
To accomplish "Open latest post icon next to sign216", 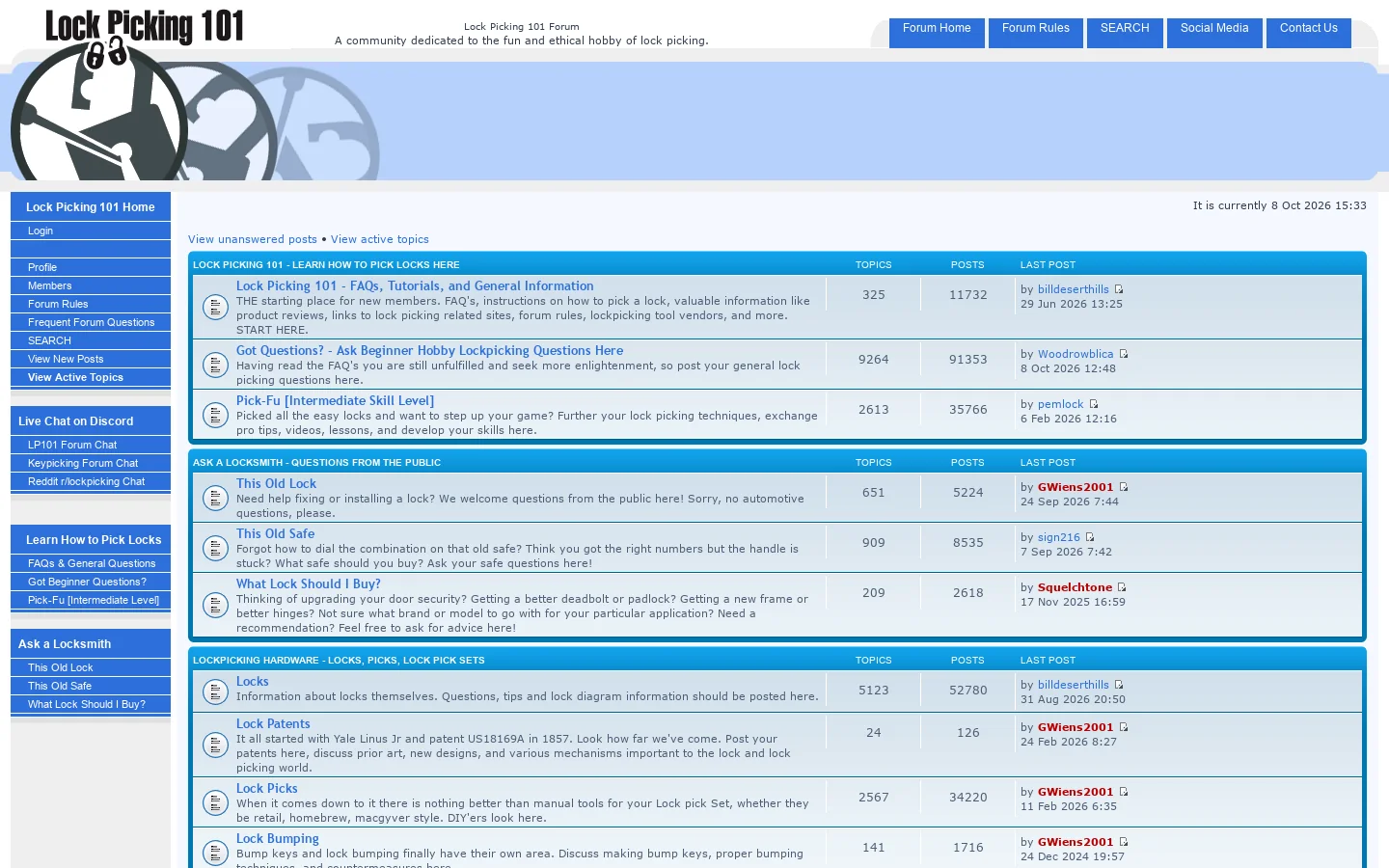I will click(x=1090, y=537).
